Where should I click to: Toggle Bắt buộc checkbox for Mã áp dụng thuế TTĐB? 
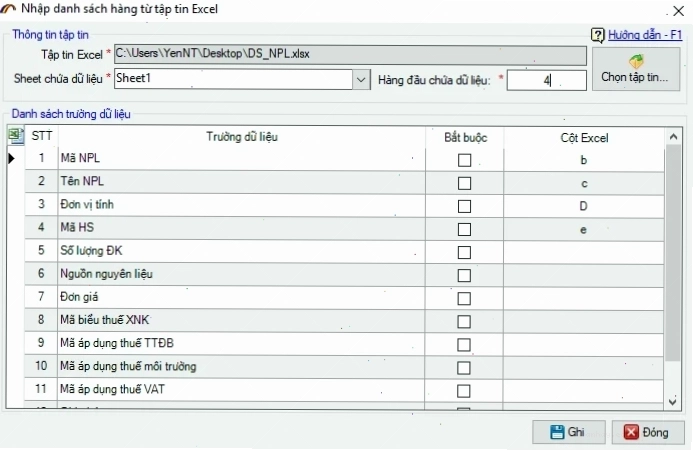(x=464, y=344)
